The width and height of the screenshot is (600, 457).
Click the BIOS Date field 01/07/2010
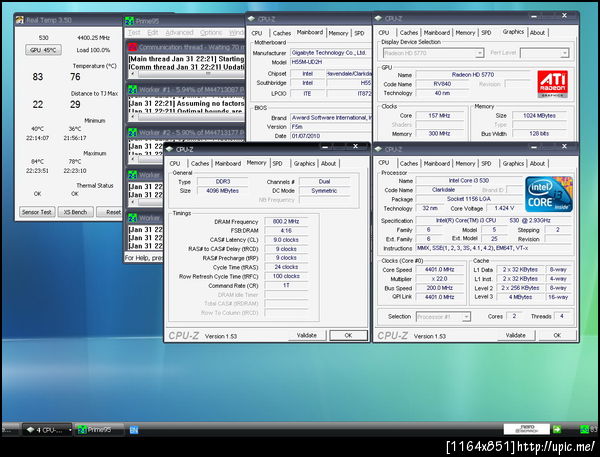click(x=331, y=136)
